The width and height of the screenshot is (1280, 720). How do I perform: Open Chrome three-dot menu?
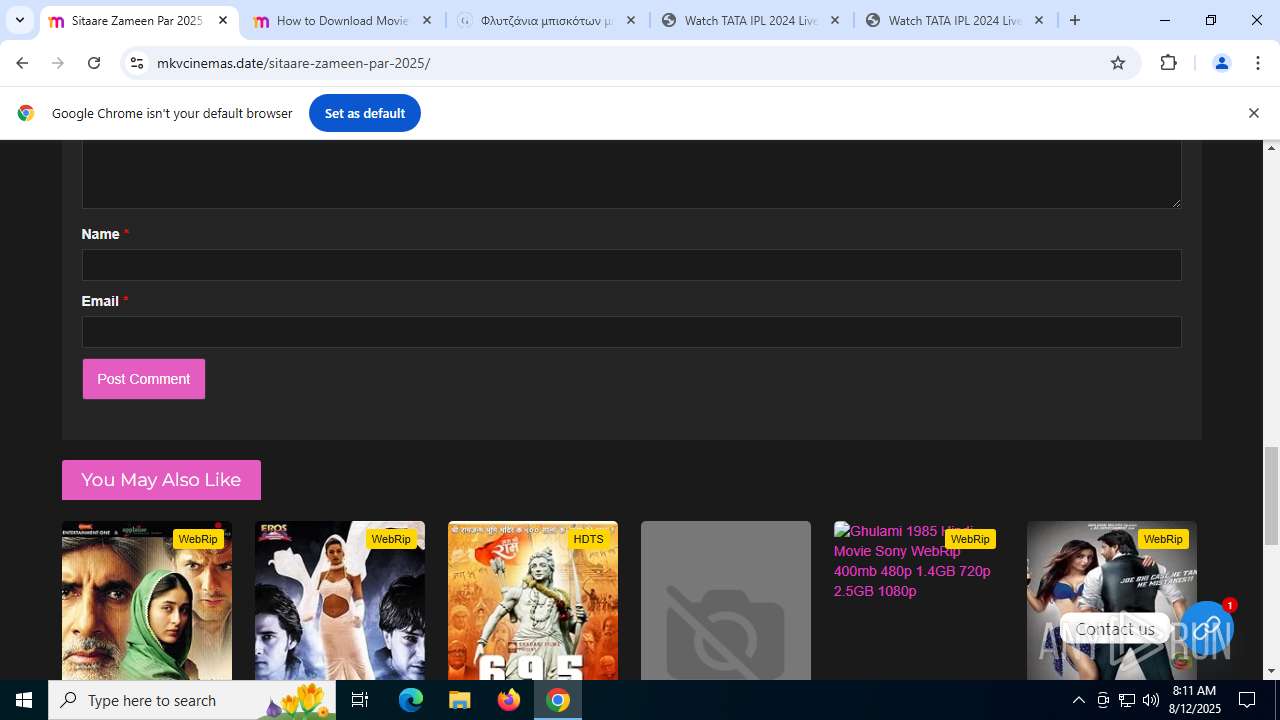point(1258,63)
